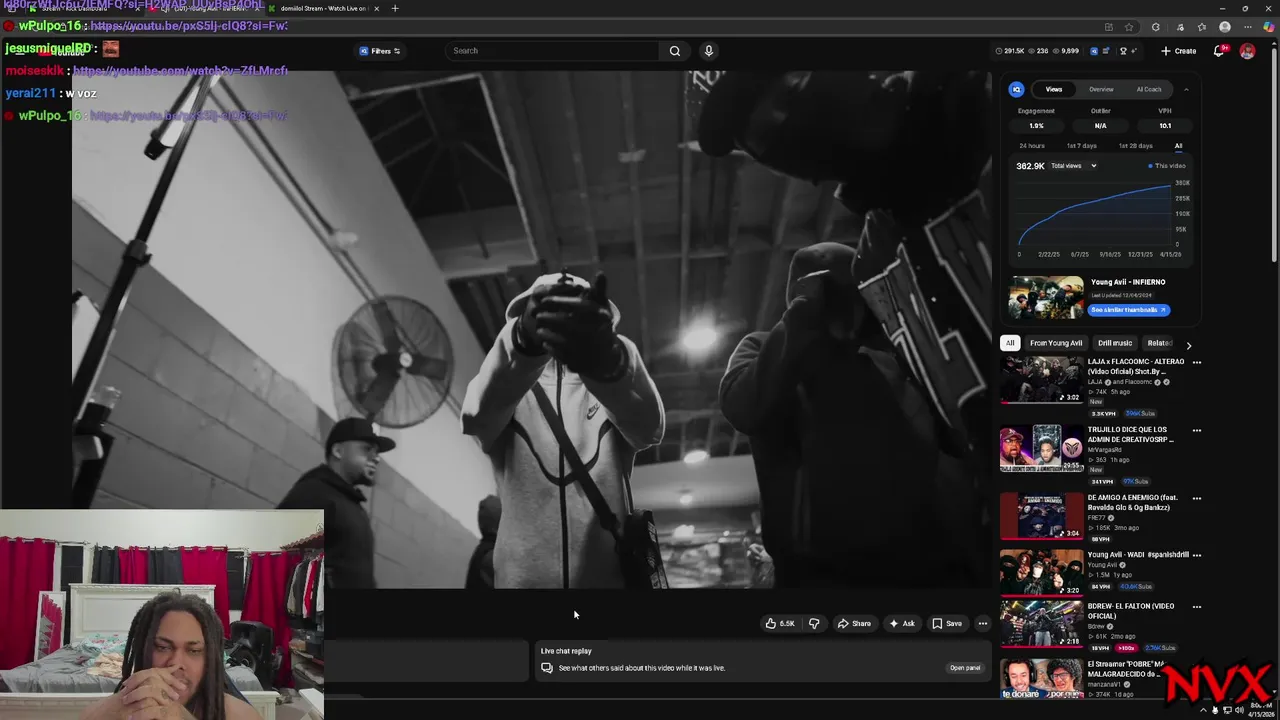This screenshot has width=1280, height=720.
Task: Open TRUJILLO DICE QUE LOS ADMIN video
Action: [x=1042, y=448]
